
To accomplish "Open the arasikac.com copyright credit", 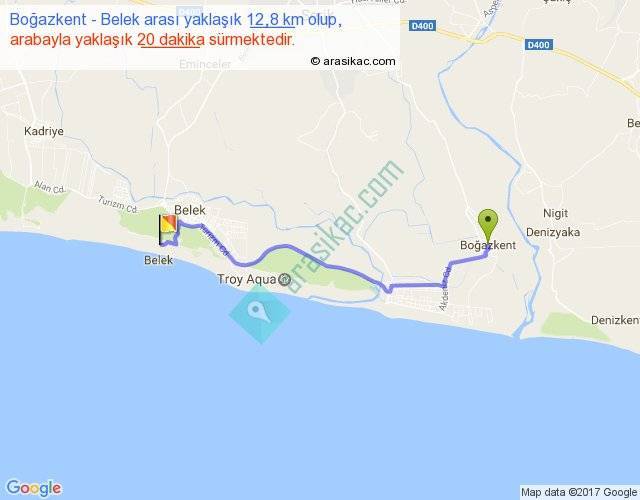I will (353, 61).
